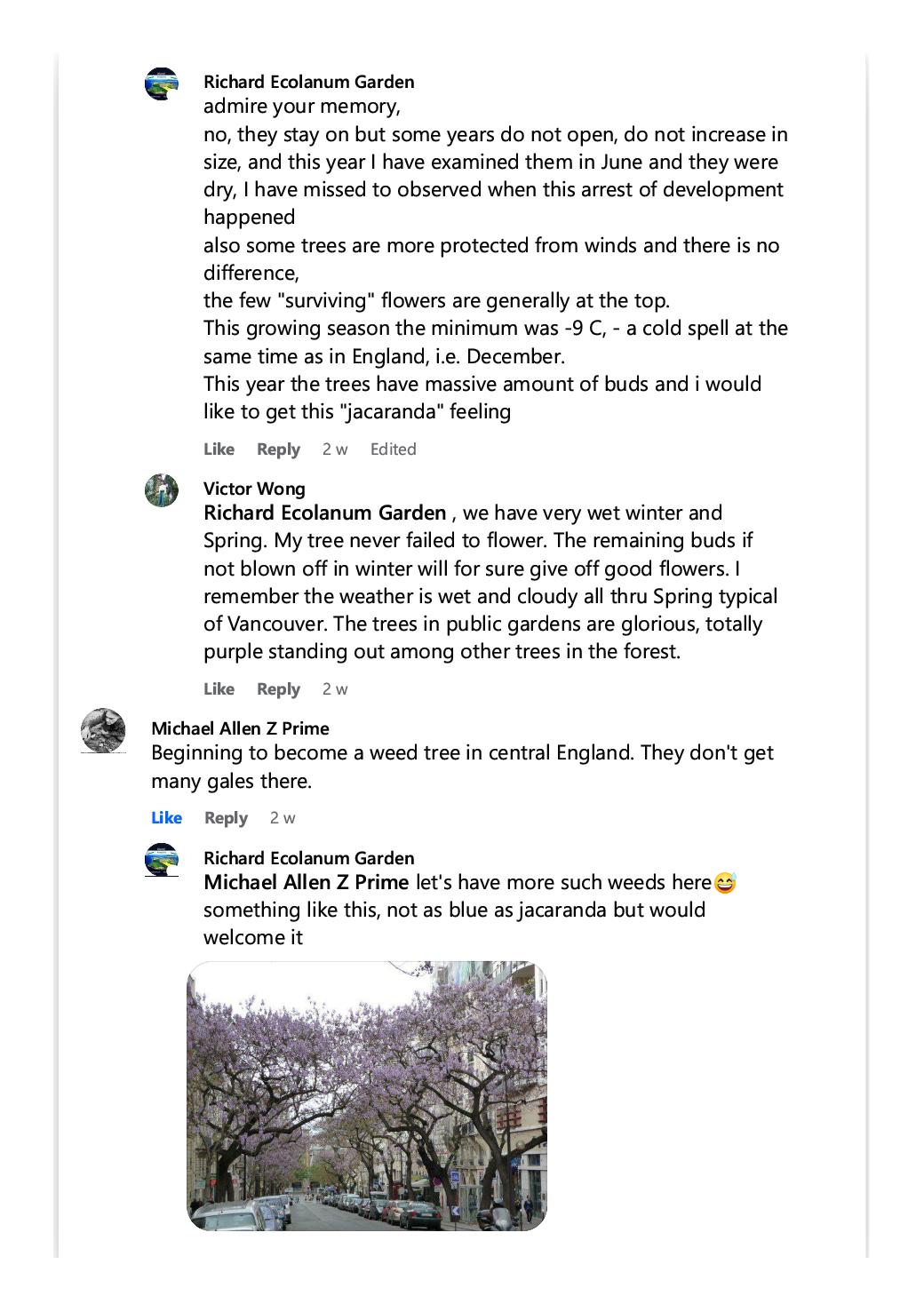
Task: Click the avatar beside the jacaranda photo reply
Action: click(x=162, y=860)
